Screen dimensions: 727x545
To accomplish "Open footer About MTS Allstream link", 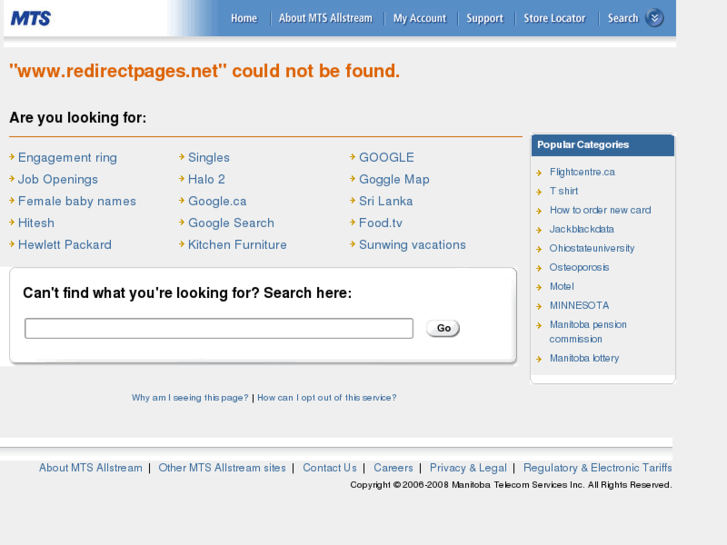I will [91, 468].
